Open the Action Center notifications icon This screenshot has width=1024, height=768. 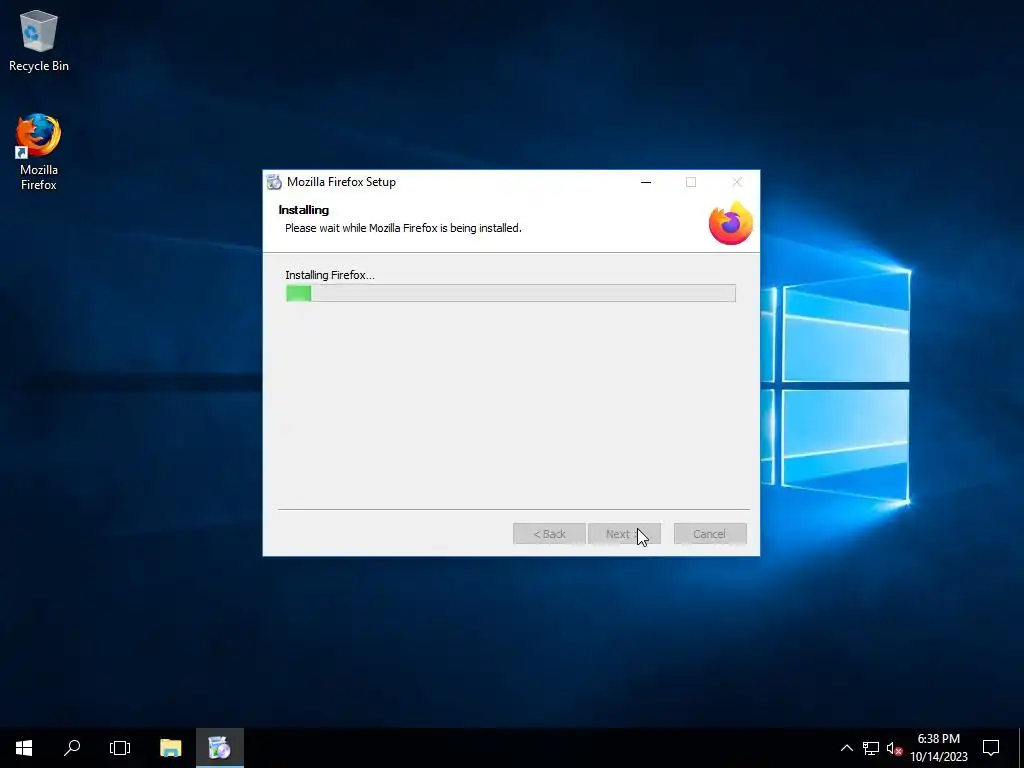pyautogui.click(x=991, y=748)
